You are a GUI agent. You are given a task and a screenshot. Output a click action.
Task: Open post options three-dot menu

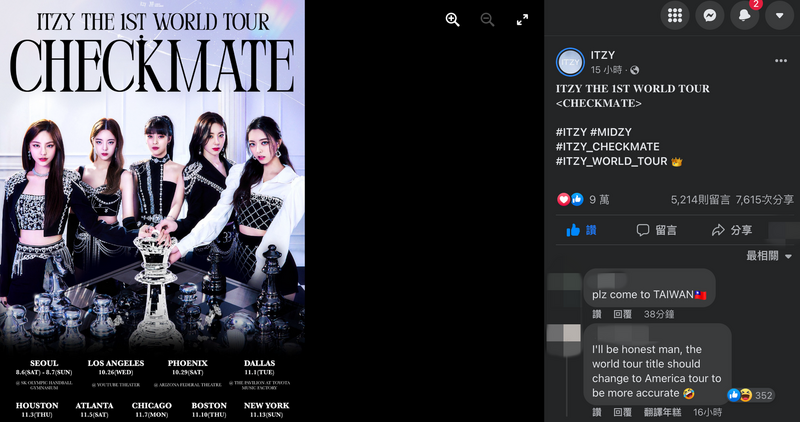pos(781,61)
